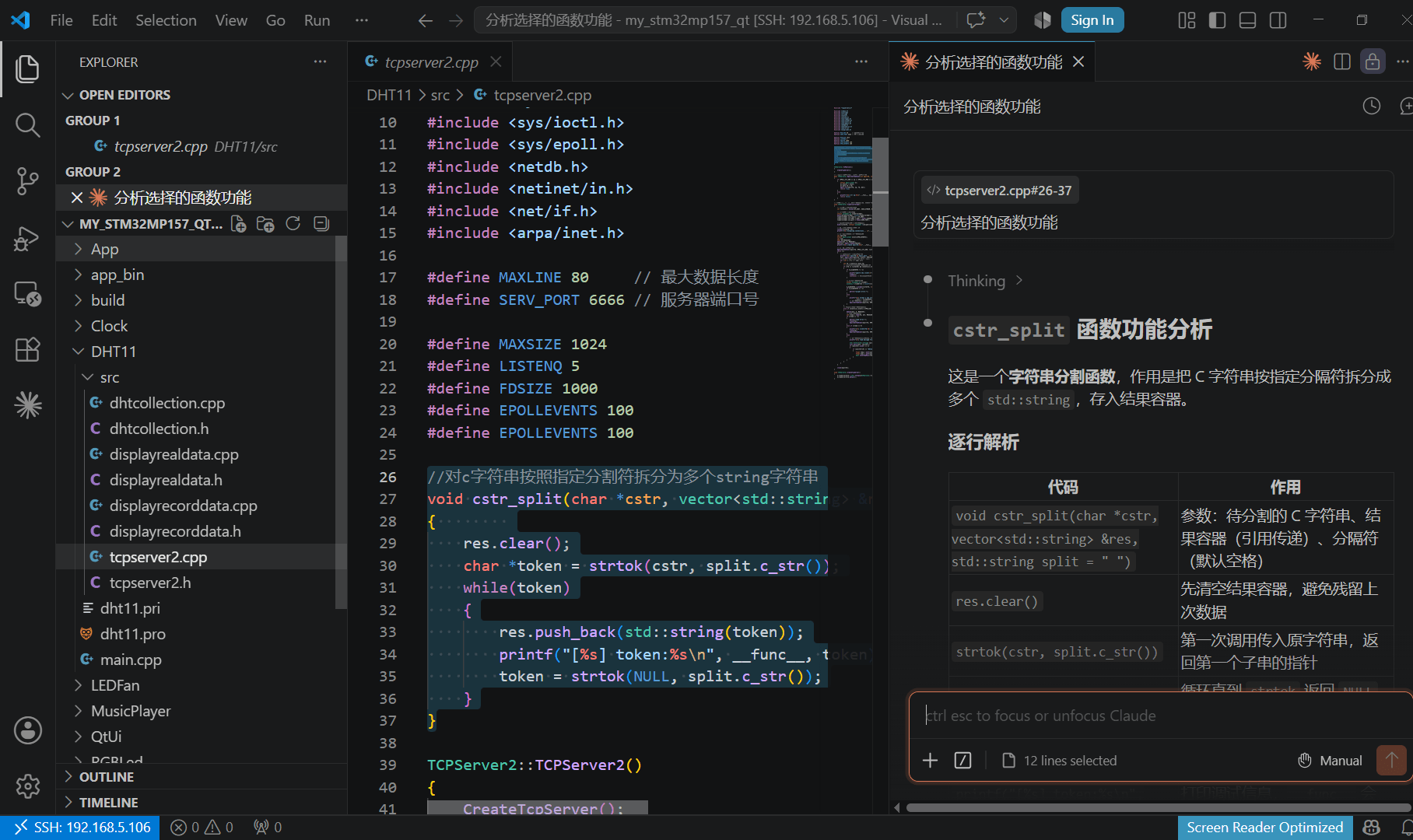Toggle the editor group lock icon

point(1373,61)
